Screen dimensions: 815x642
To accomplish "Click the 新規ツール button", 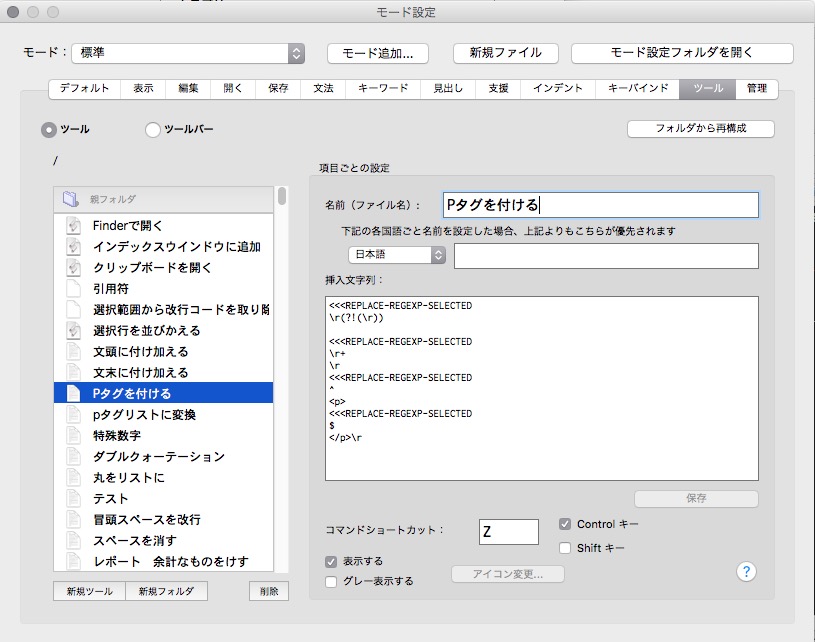I will (90, 591).
